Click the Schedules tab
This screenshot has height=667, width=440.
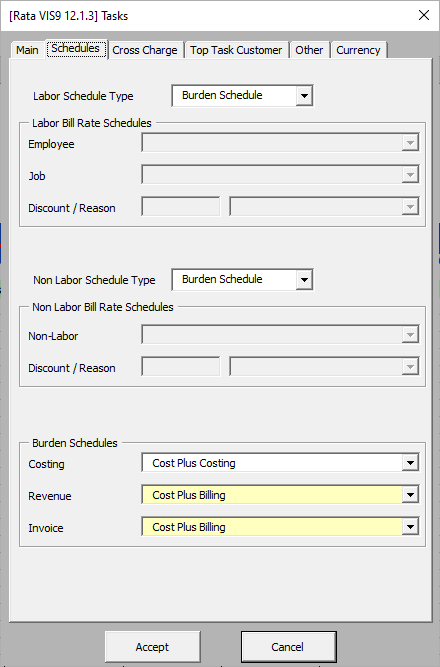[x=76, y=49]
